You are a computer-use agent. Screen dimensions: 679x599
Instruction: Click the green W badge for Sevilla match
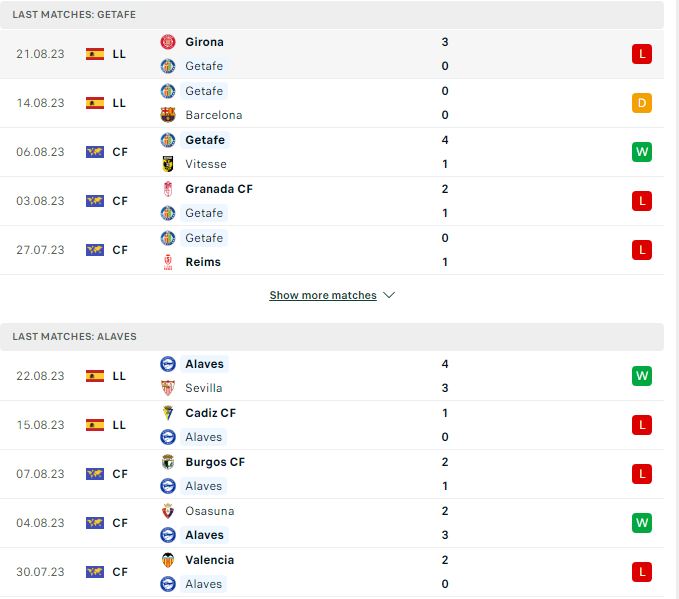point(642,376)
